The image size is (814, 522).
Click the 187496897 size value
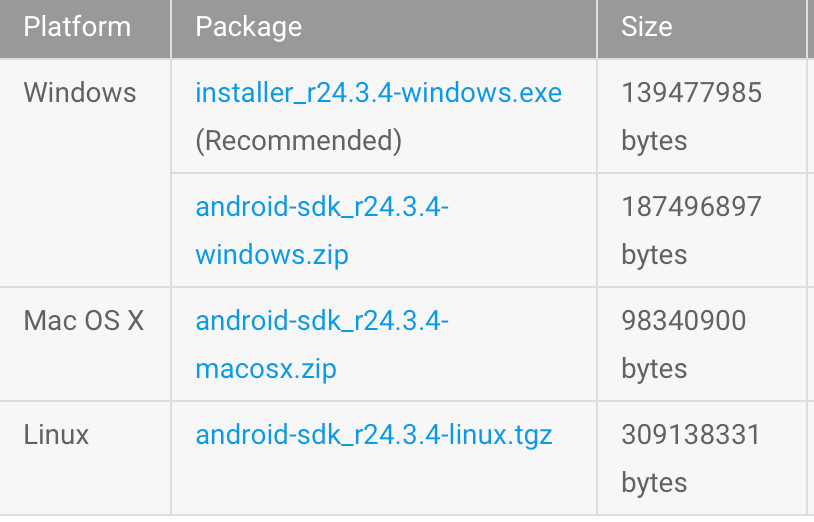[x=691, y=207]
